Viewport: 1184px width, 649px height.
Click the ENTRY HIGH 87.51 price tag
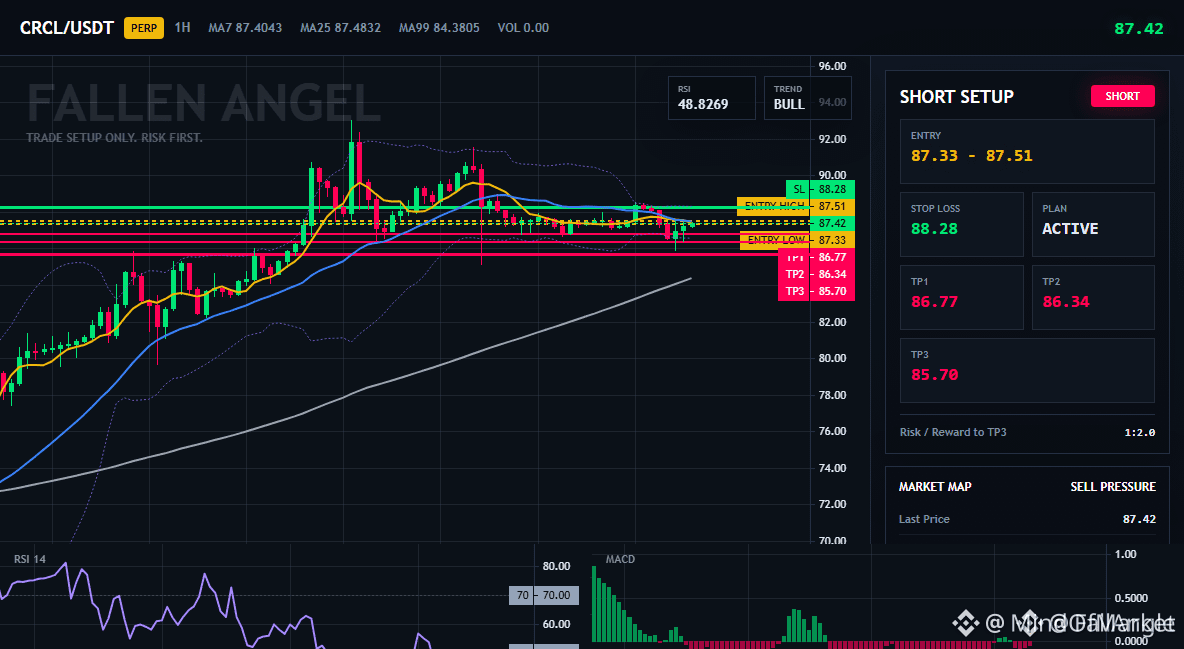pos(796,206)
